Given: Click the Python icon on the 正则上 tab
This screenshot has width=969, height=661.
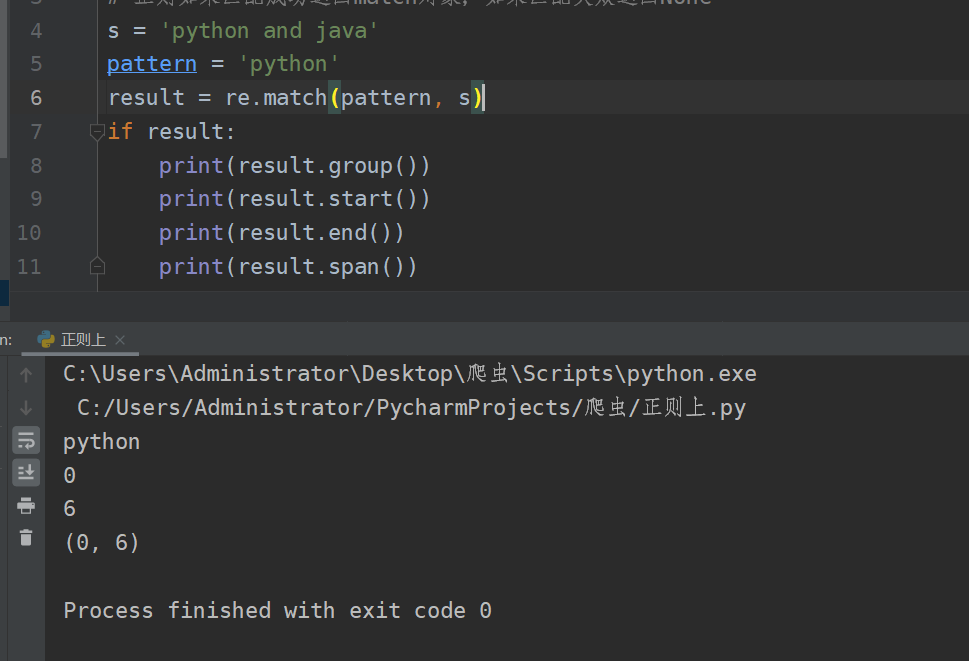Looking at the screenshot, I should [x=46, y=339].
